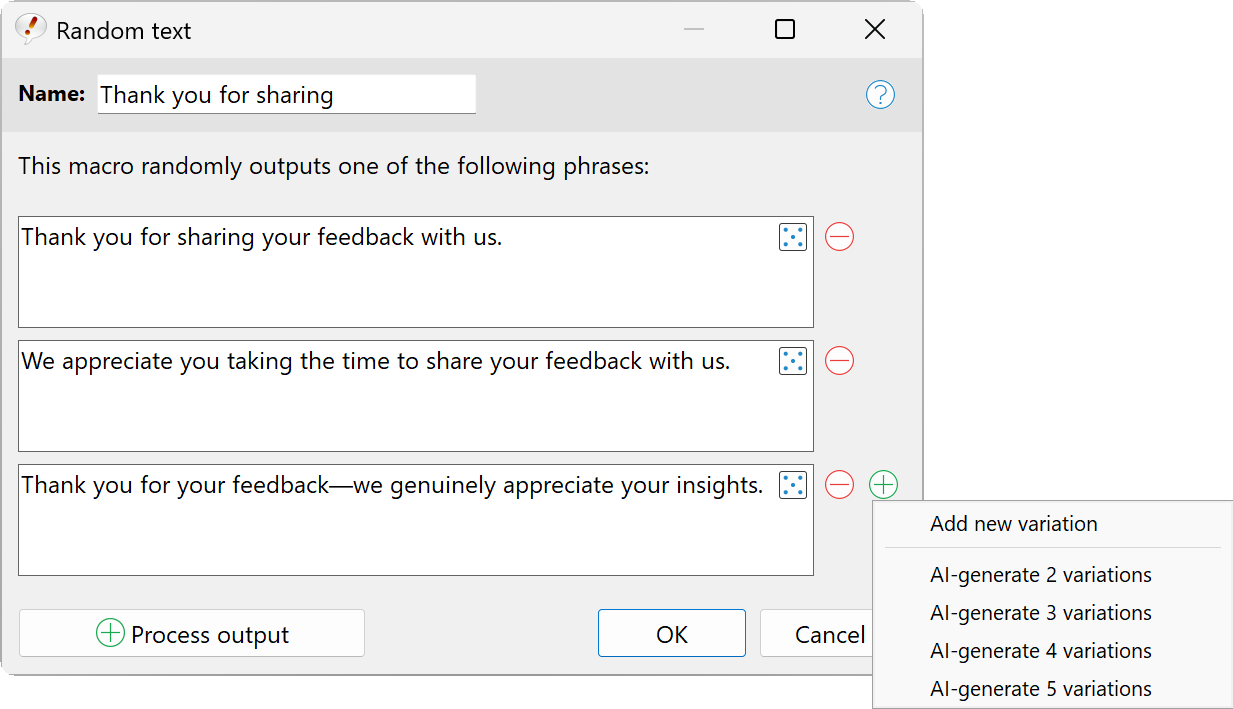Click the Name input field
The image size is (1233, 709).
286,95
